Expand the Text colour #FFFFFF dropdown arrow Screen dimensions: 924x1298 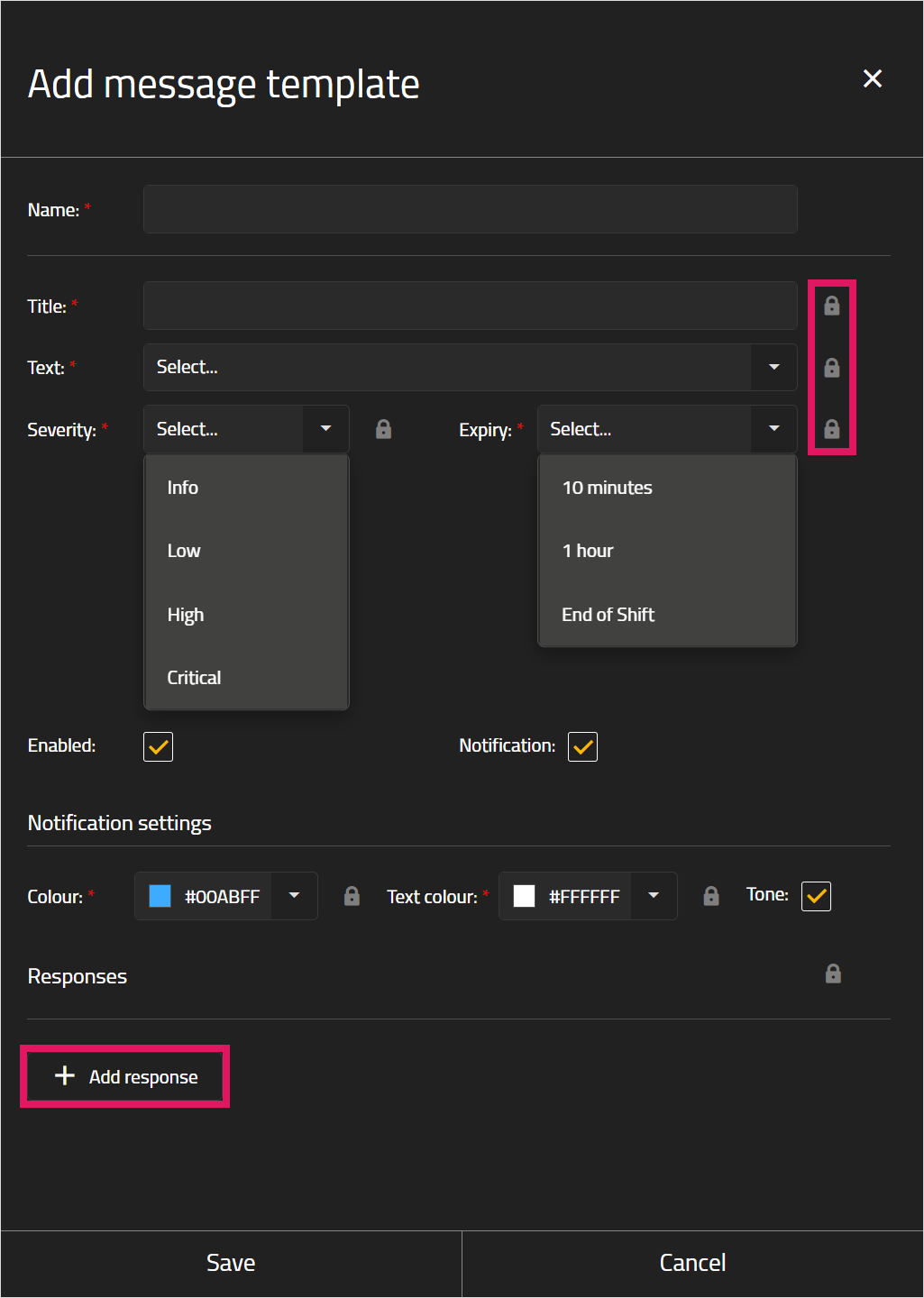pyautogui.click(x=654, y=896)
